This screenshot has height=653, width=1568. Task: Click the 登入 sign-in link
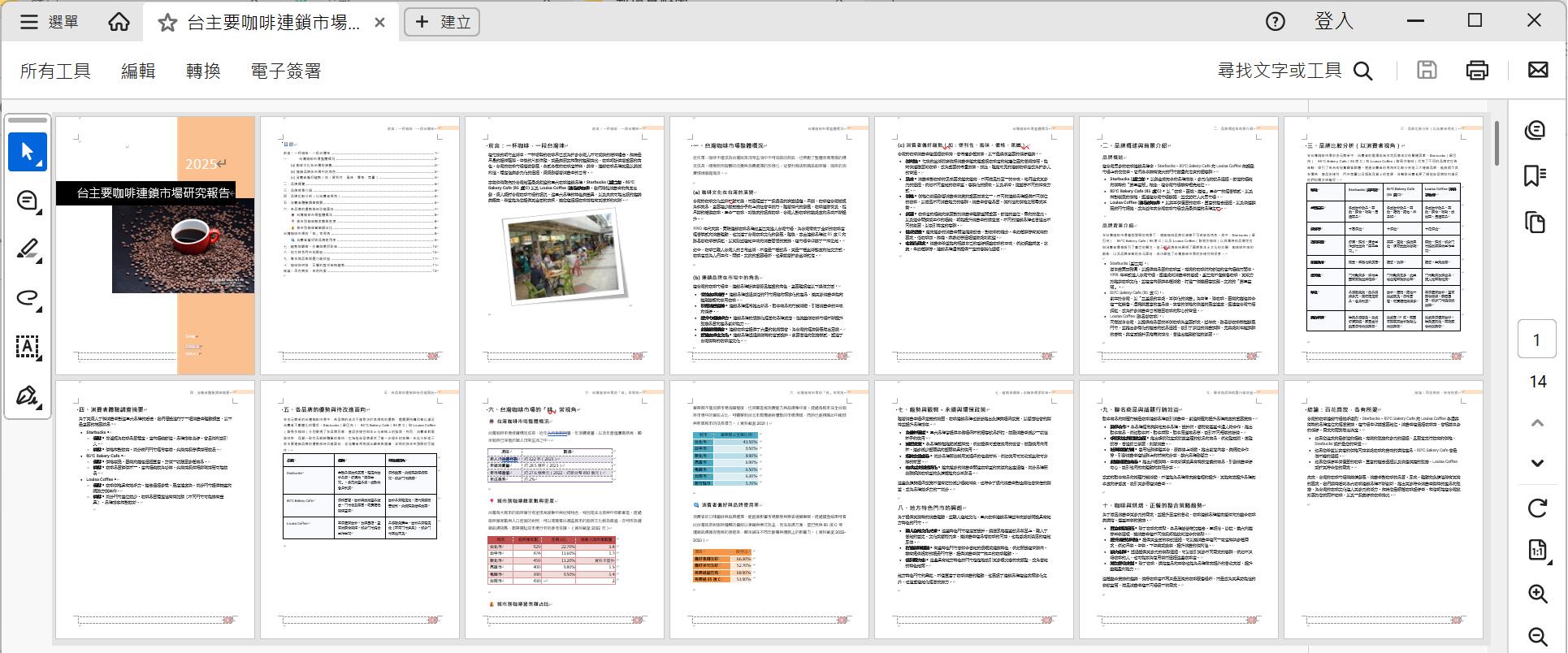(1333, 22)
